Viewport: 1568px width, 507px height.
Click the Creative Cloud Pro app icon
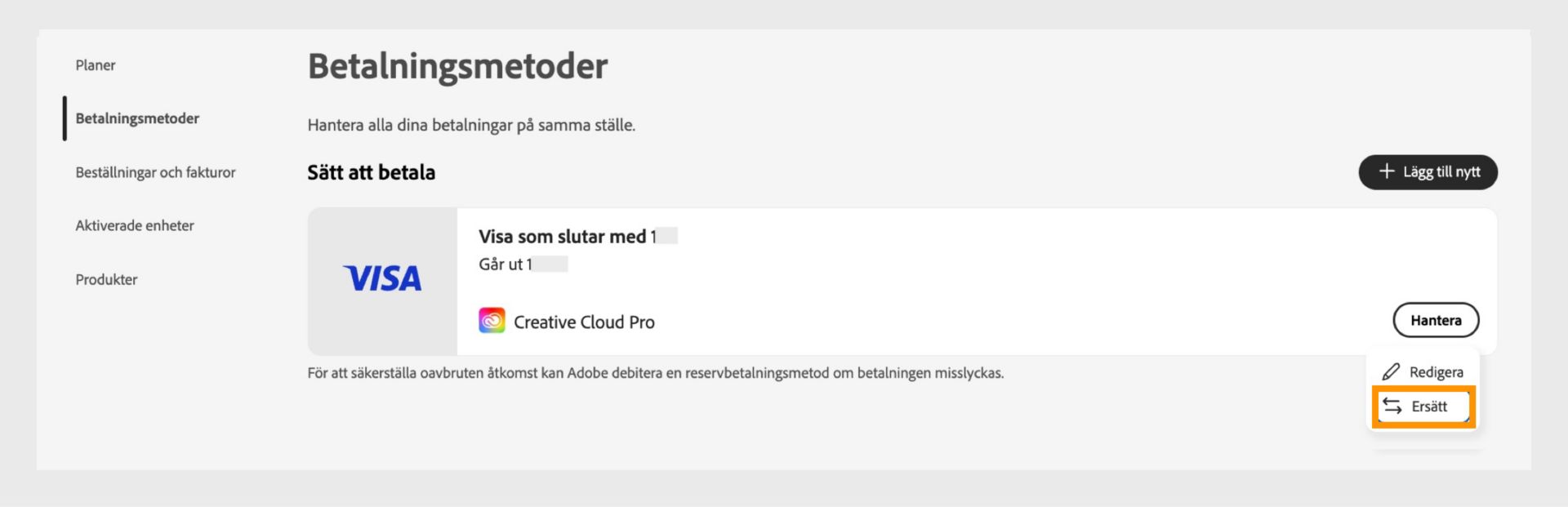click(492, 321)
